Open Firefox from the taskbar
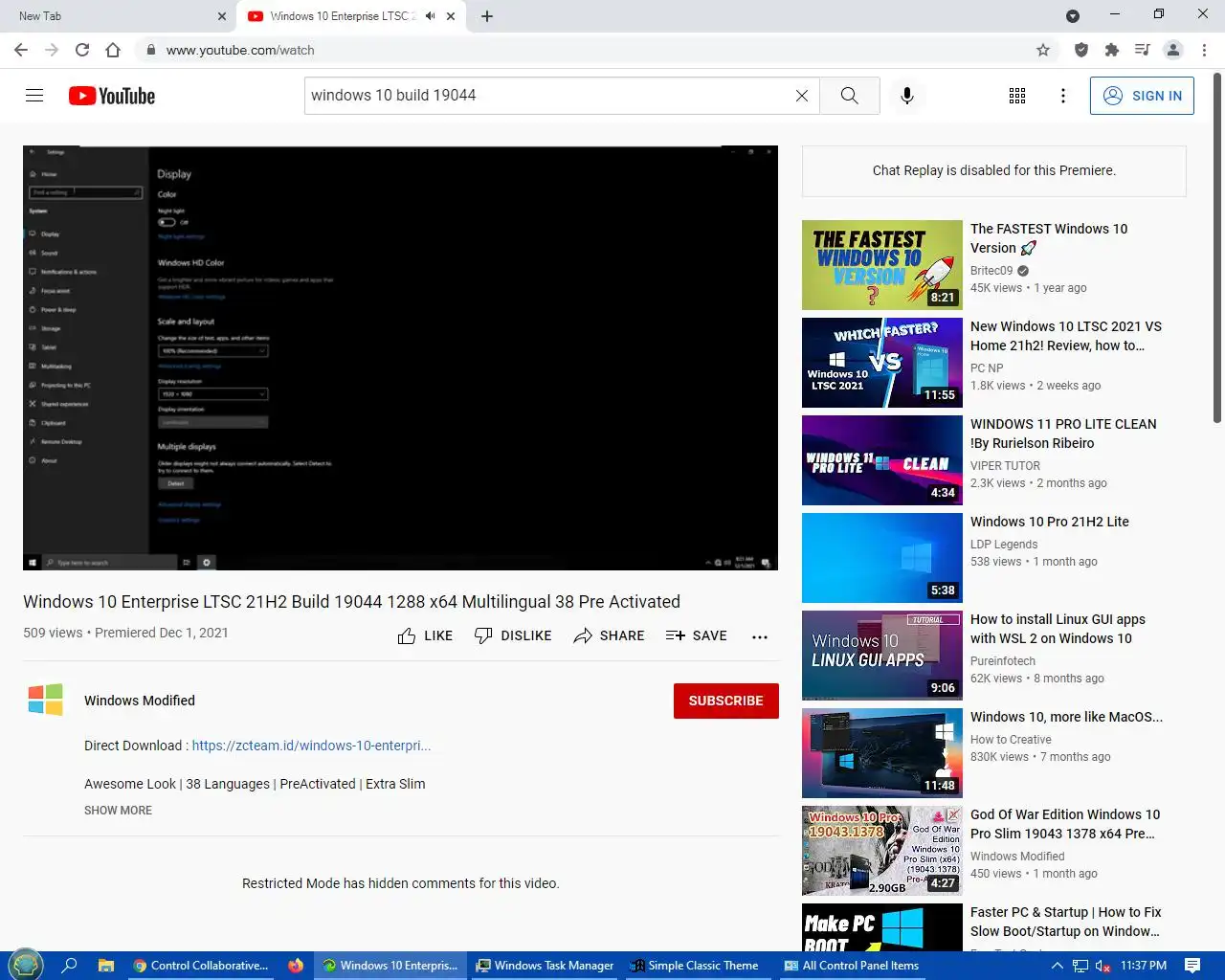This screenshot has width=1225, height=980. click(296, 966)
